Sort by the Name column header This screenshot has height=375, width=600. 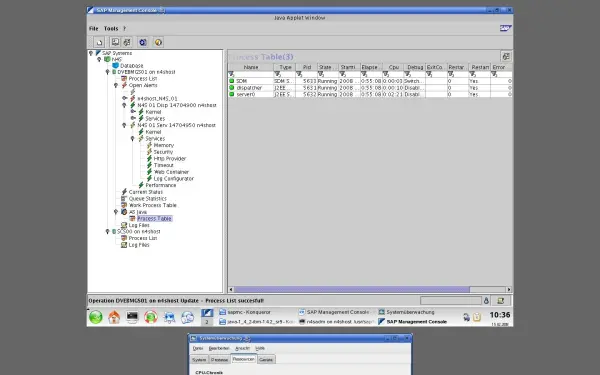[x=251, y=67]
